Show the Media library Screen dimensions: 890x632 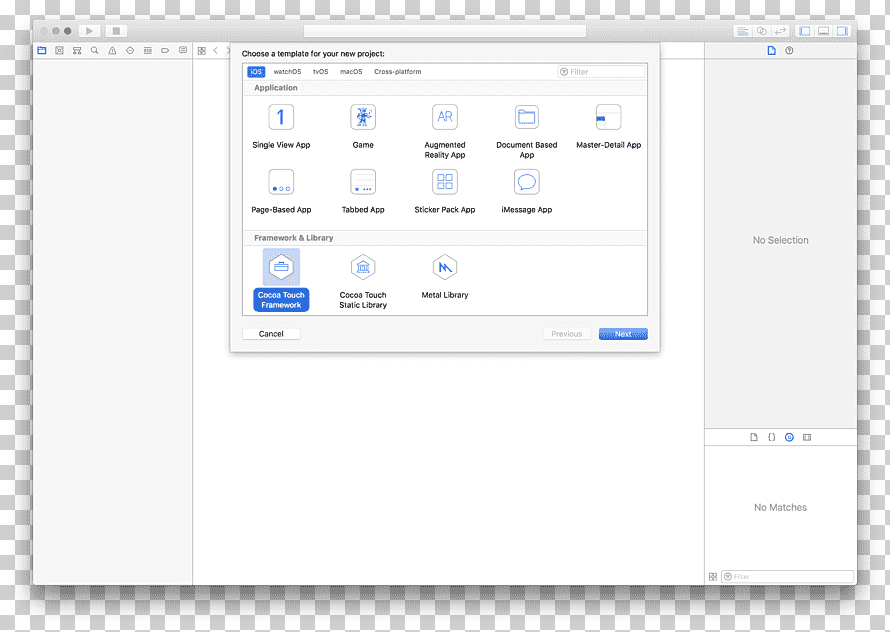[807, 437]
